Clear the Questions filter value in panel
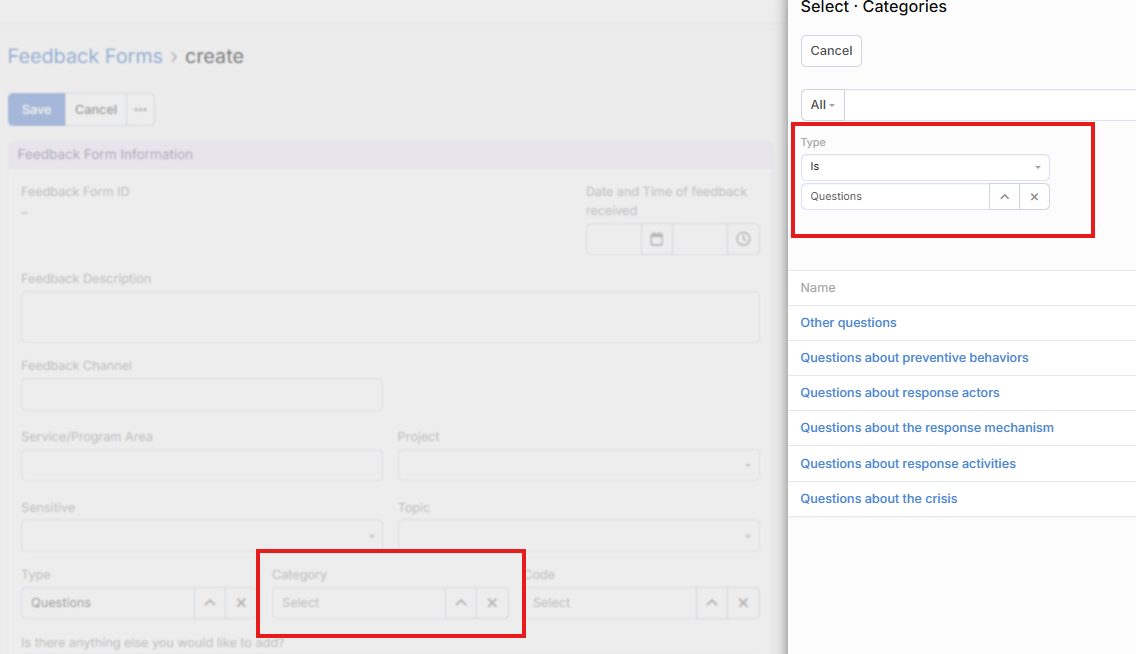The height and width of the screenshot is (654, 1136). (x=1034, y=197)
